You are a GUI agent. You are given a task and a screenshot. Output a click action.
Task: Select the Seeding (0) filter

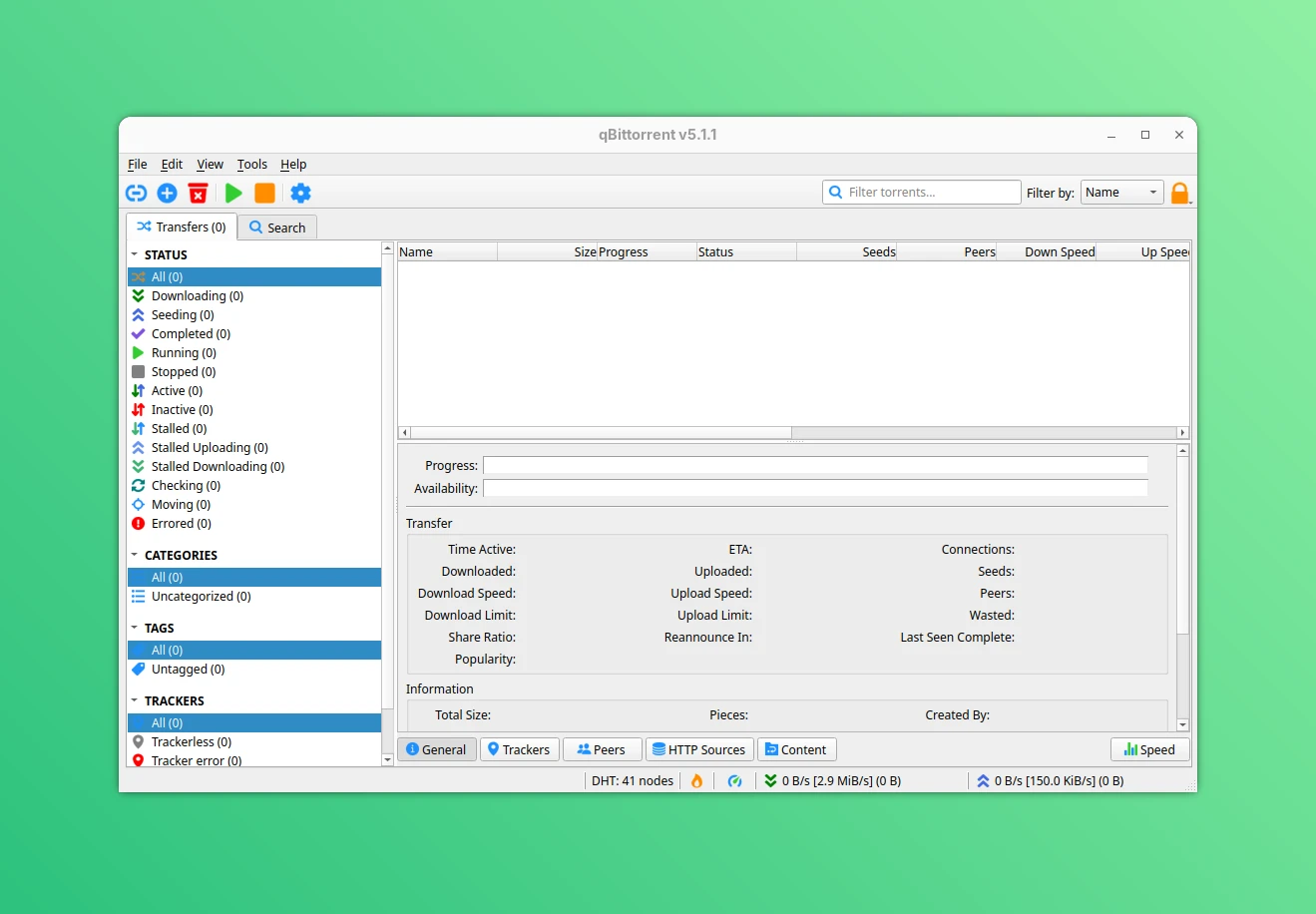[254, 314]
